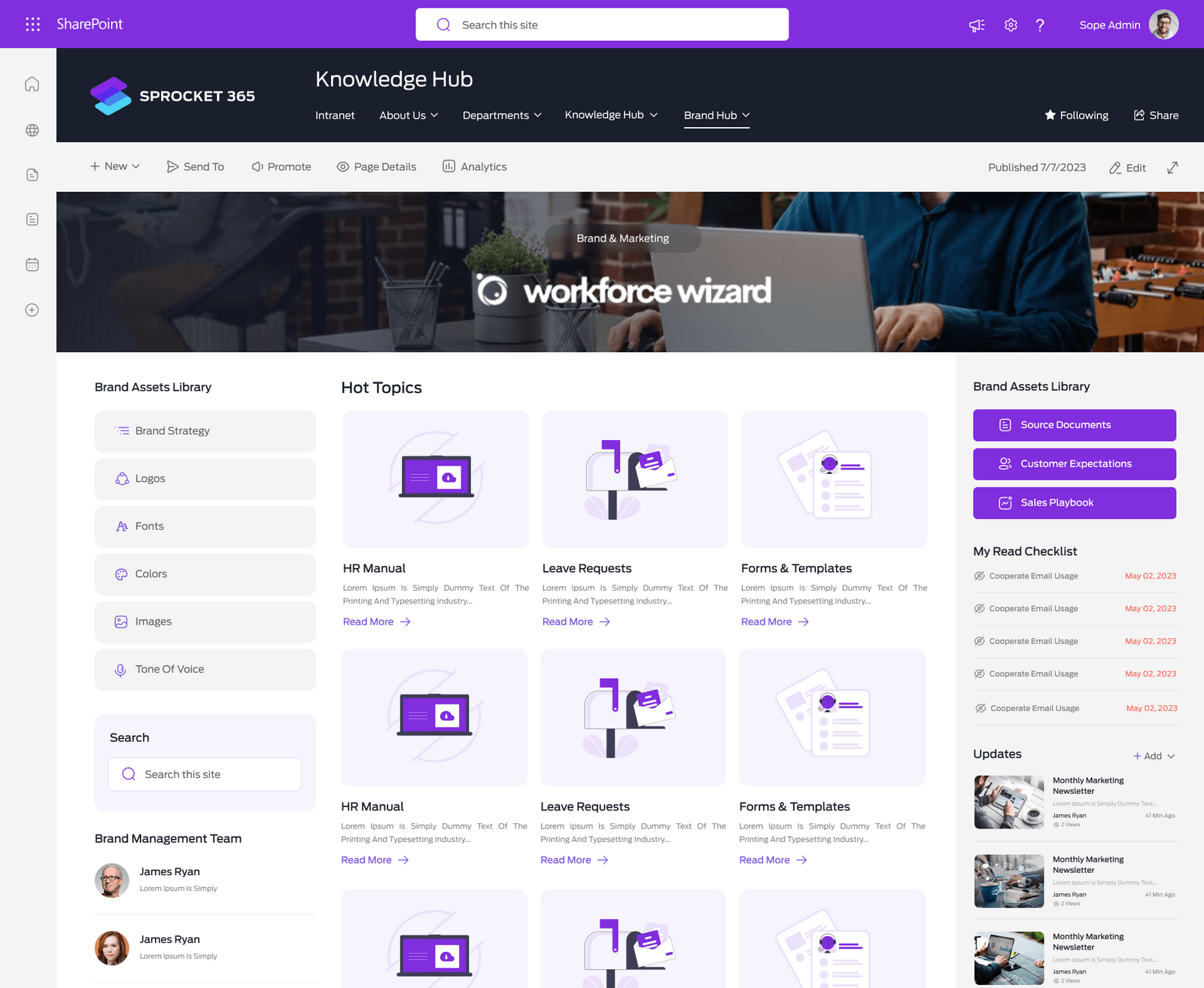Click the Source Documents button
The height and width of the screenshot is (988, 1204).
coord(1074,425)
